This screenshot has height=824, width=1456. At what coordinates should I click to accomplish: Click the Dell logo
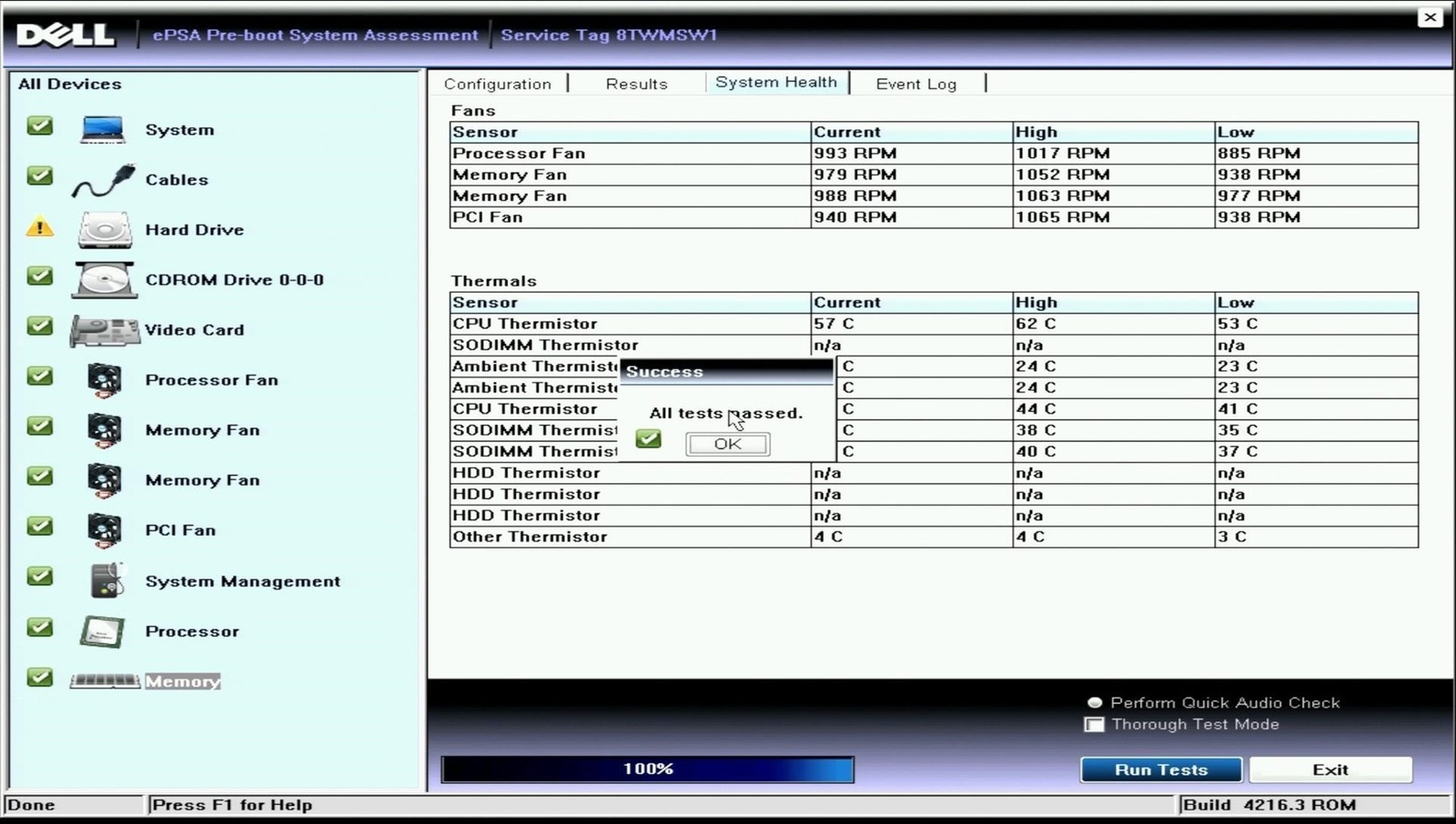click(66, 35)
